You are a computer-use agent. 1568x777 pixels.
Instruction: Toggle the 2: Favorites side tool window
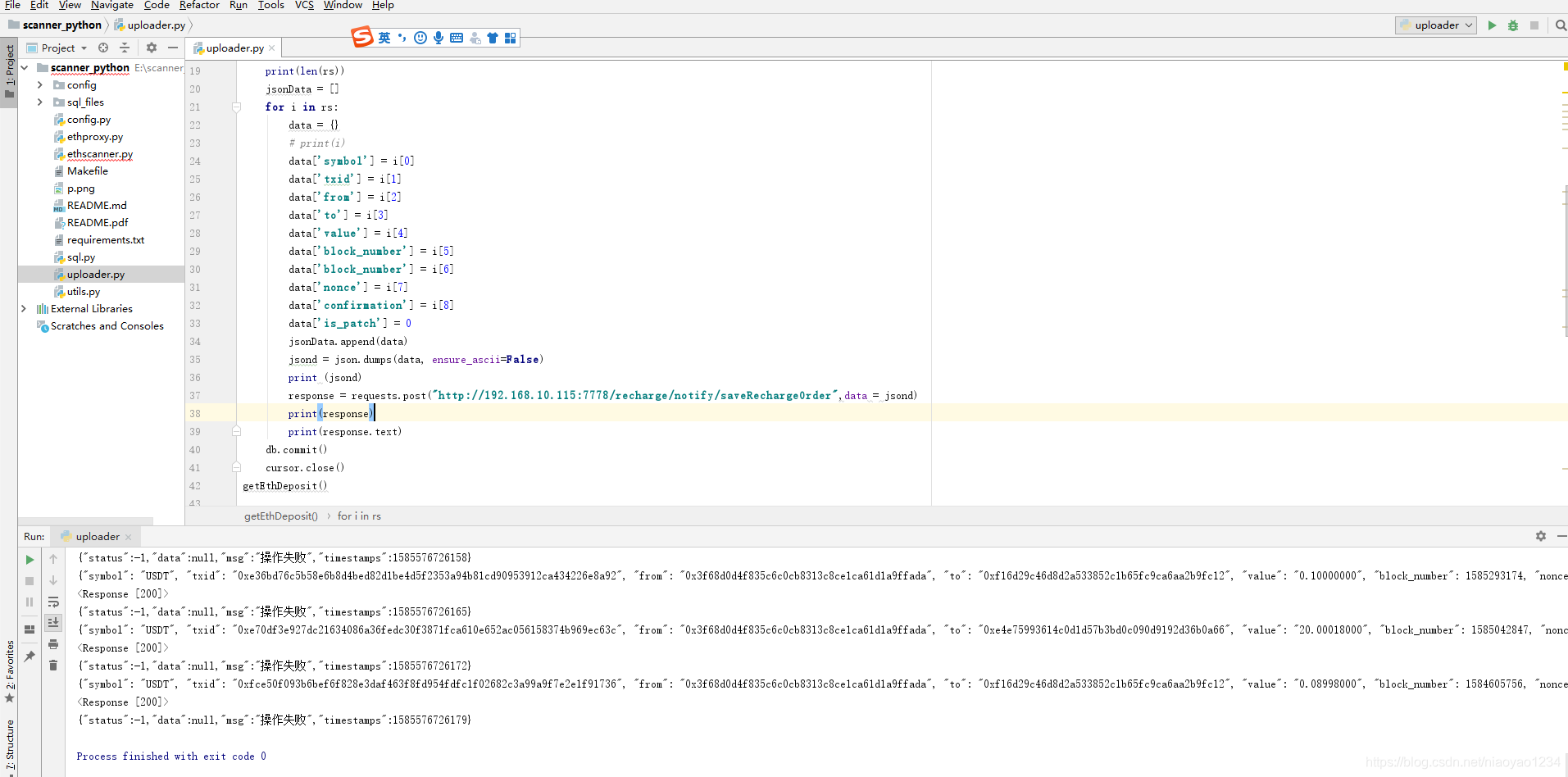(x=9, y=672)
